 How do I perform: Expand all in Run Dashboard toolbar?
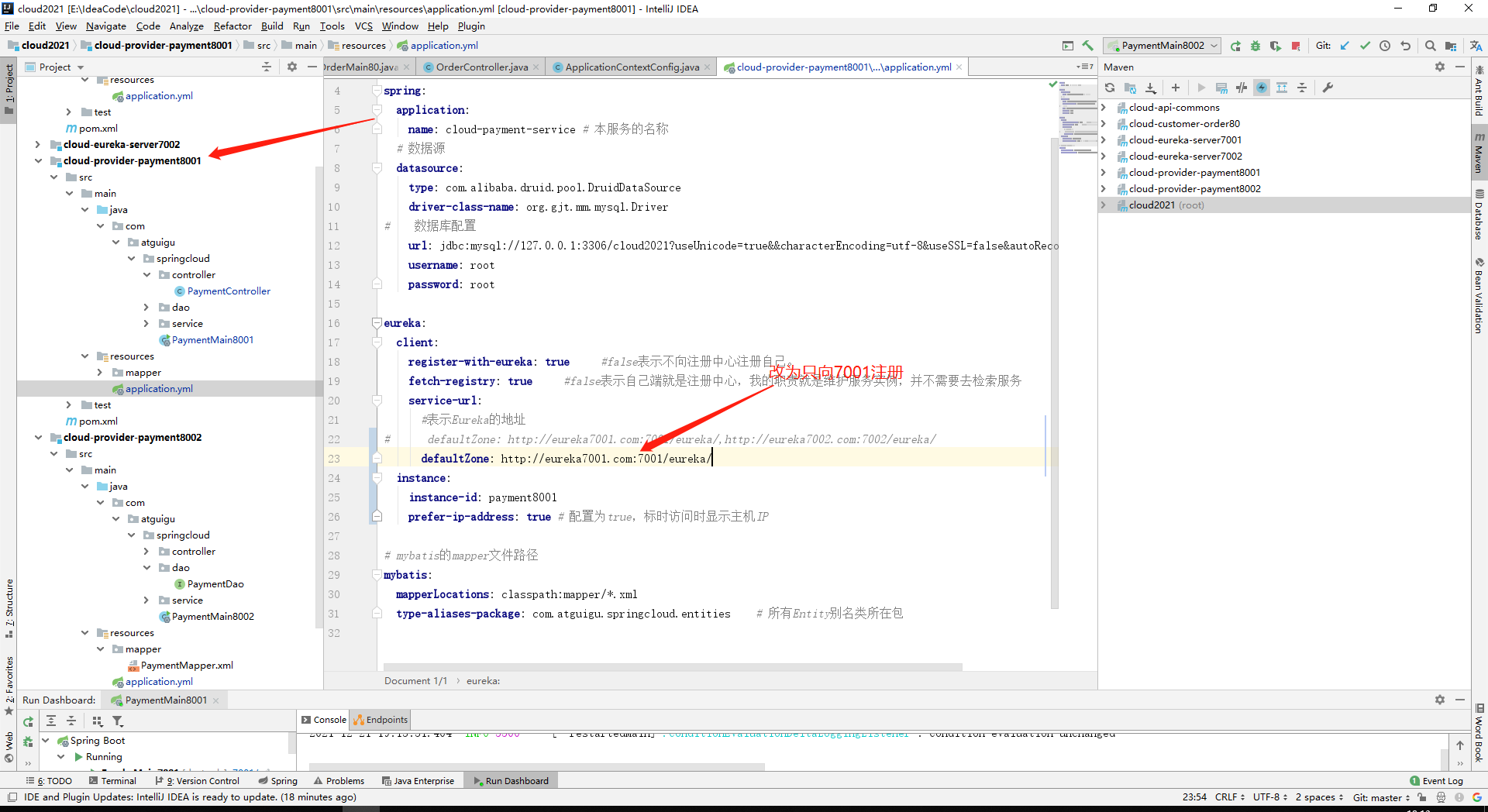pyautogui.click(x=51, y=721)
